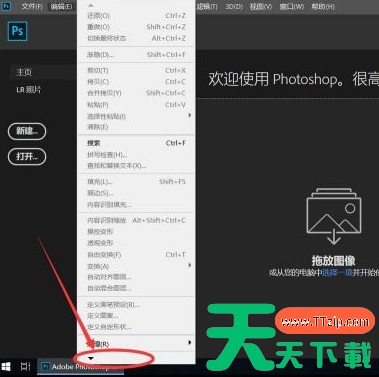Choose 定义画笔预设(B)... entry
This screenshot has width=379, height=377.
click(x=136, y=304)
